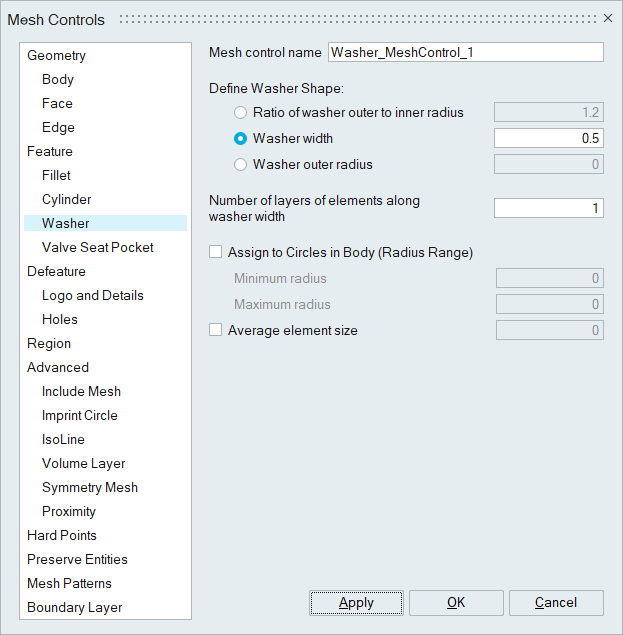Choose Valve Seat Pocket control
Screen dimensions: 623x635
pos(98,248)
